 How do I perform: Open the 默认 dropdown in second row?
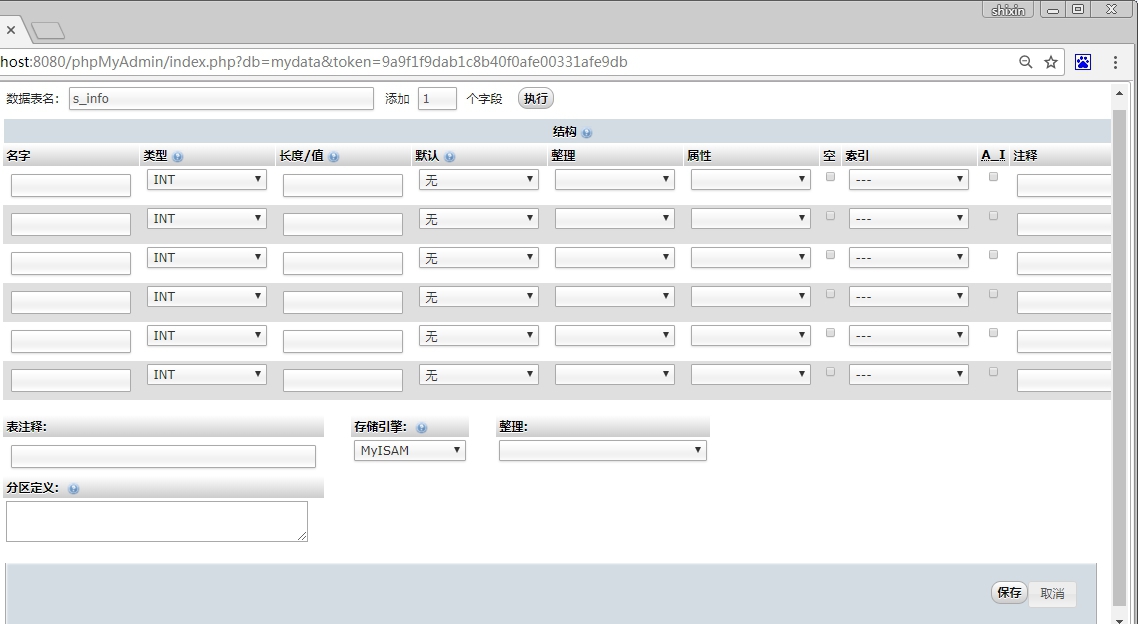tap(478, 219)
